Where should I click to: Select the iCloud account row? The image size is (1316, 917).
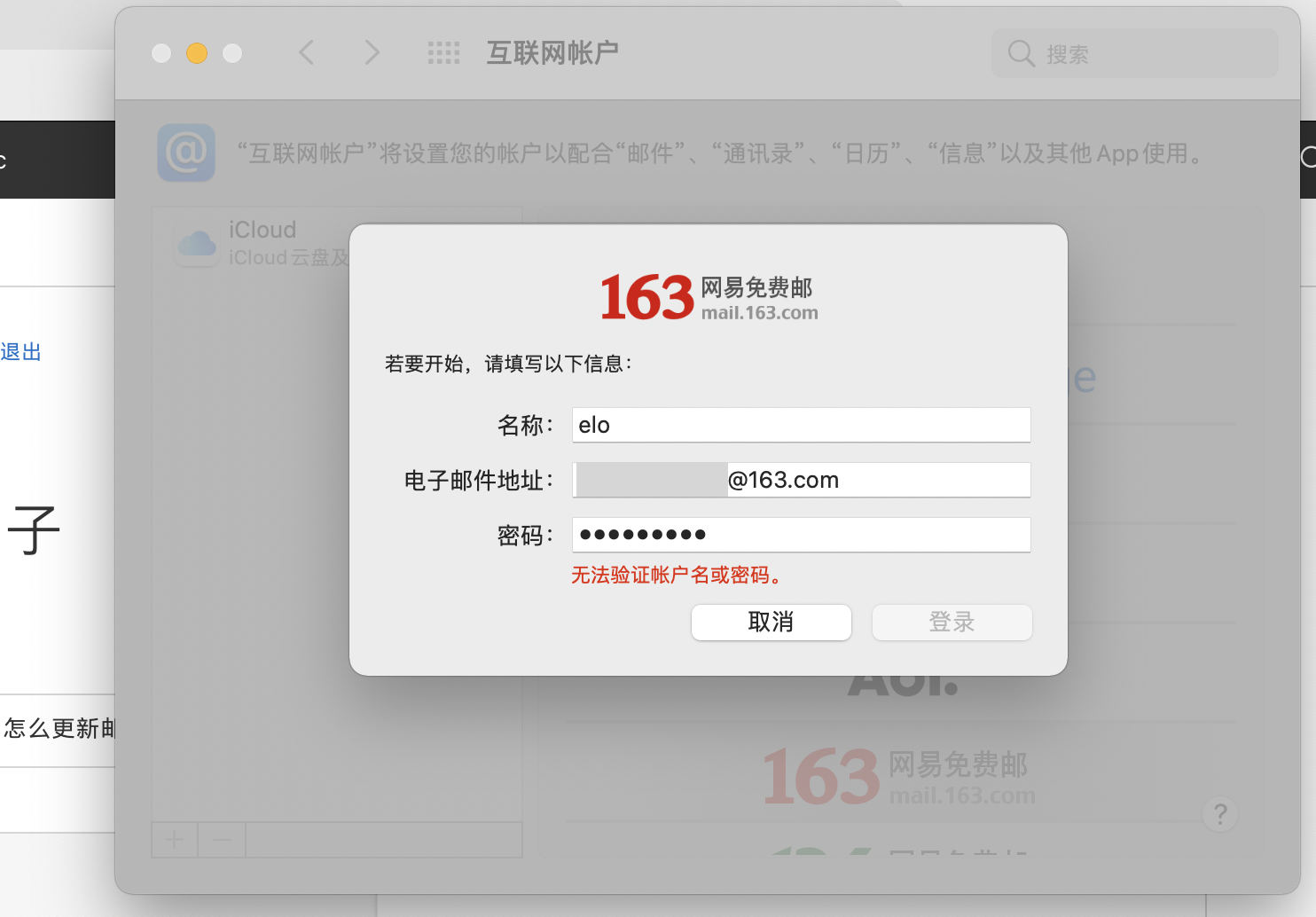[x=337, y=242]
